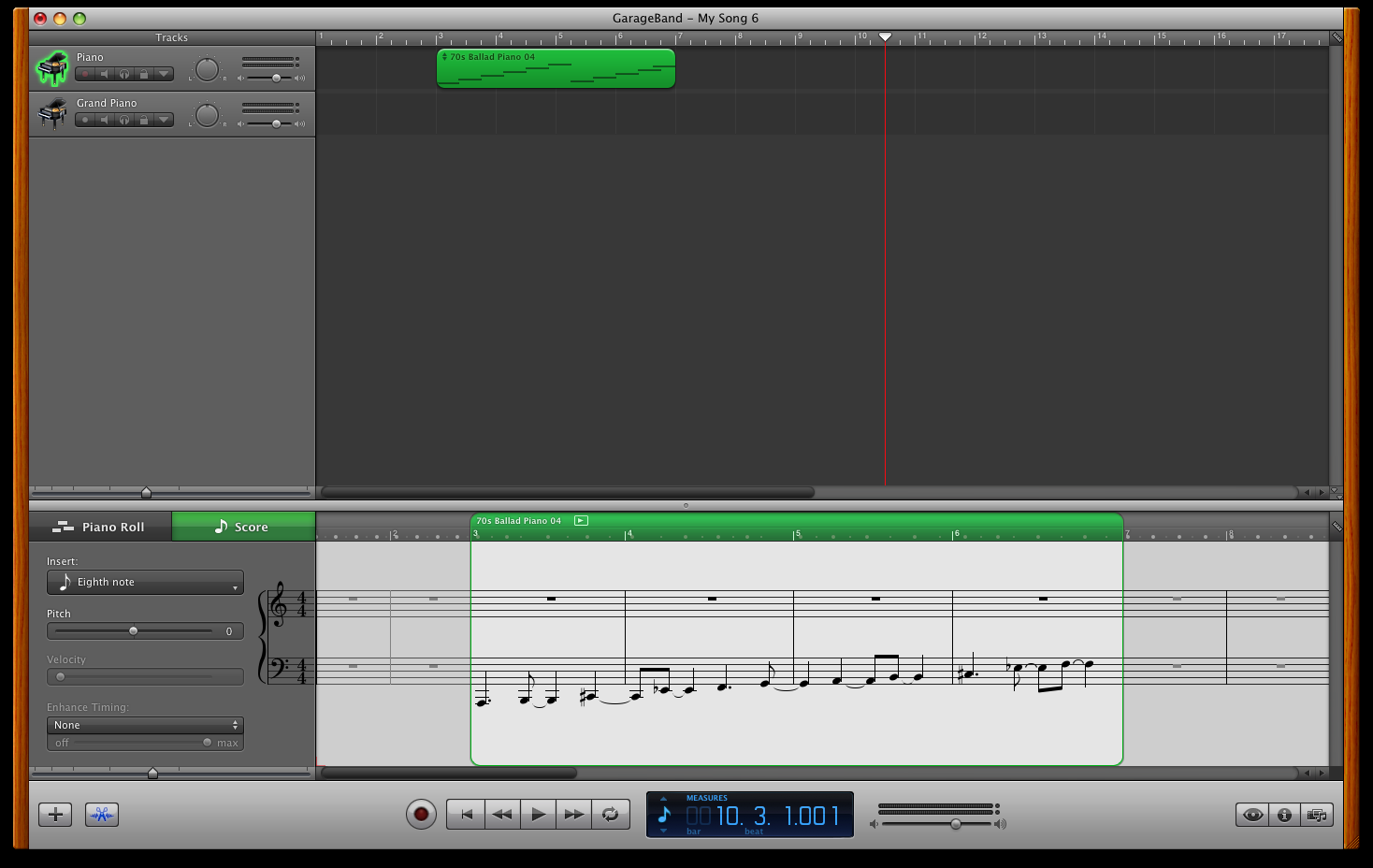1373x868 pixels.
Task: Click the LCD beat value 3
Action: (760, 817)
